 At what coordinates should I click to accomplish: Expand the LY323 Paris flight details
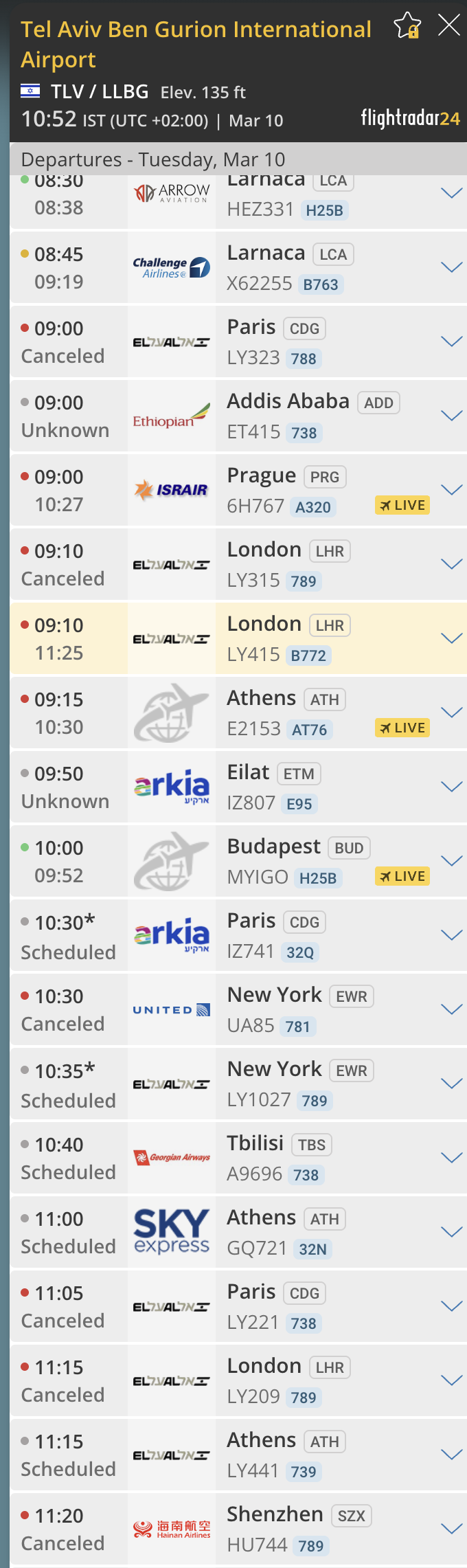[451, 341]
